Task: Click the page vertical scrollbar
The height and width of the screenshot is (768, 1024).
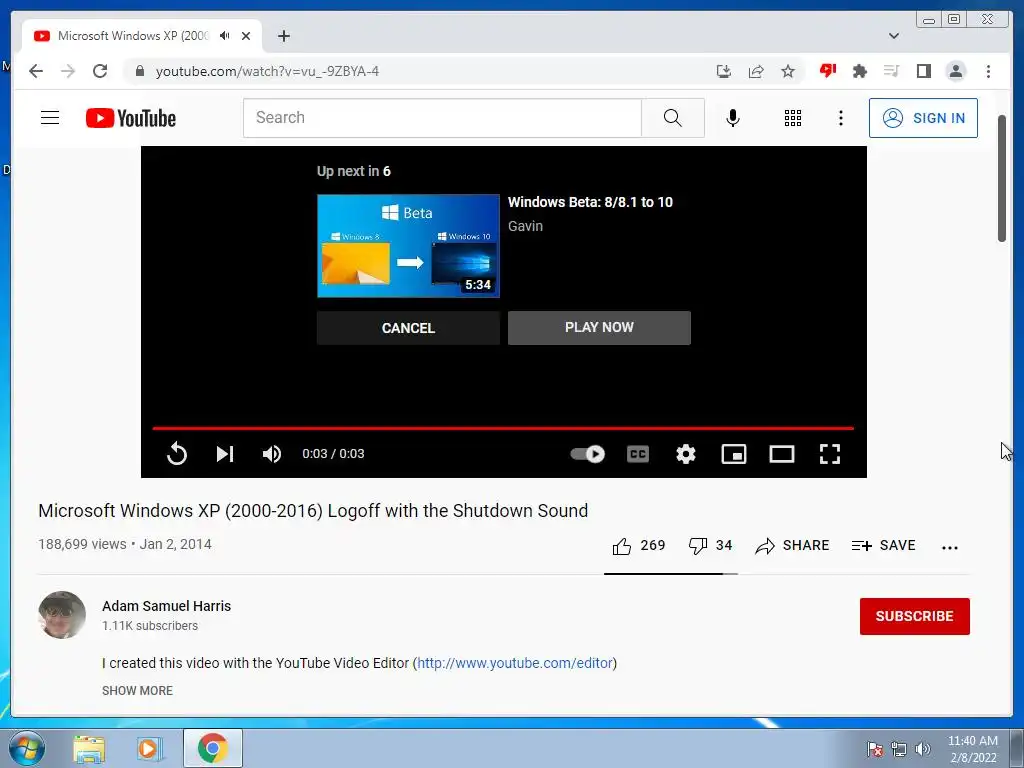Action: (1002, 178)
